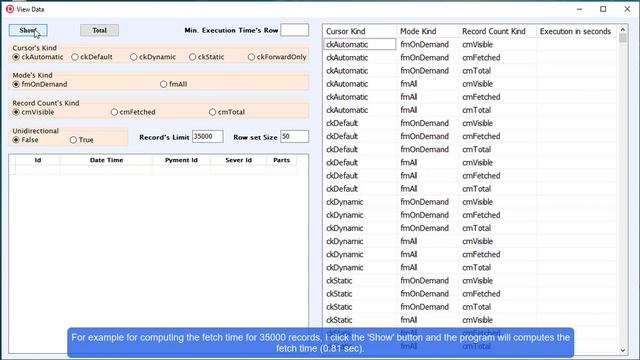Click the Pyment Id column header
The image size is (640, 360).
181,160
